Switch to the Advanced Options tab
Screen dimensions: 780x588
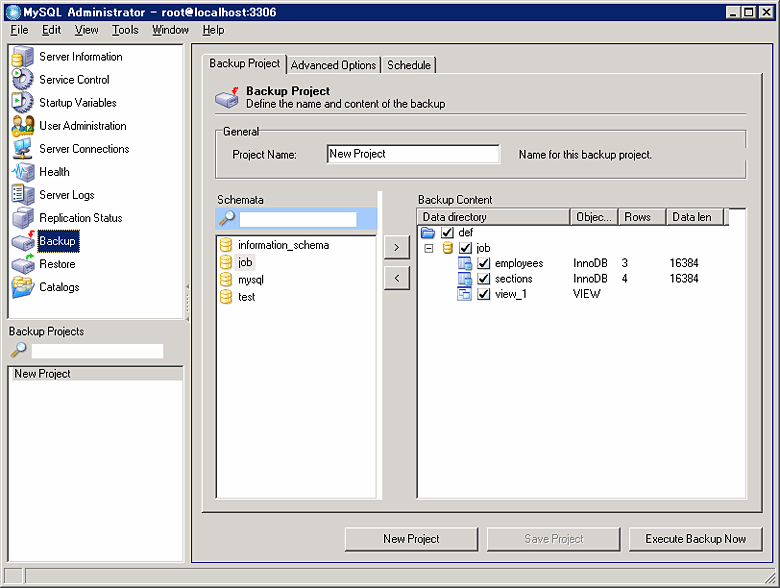[x=333, y=65]
